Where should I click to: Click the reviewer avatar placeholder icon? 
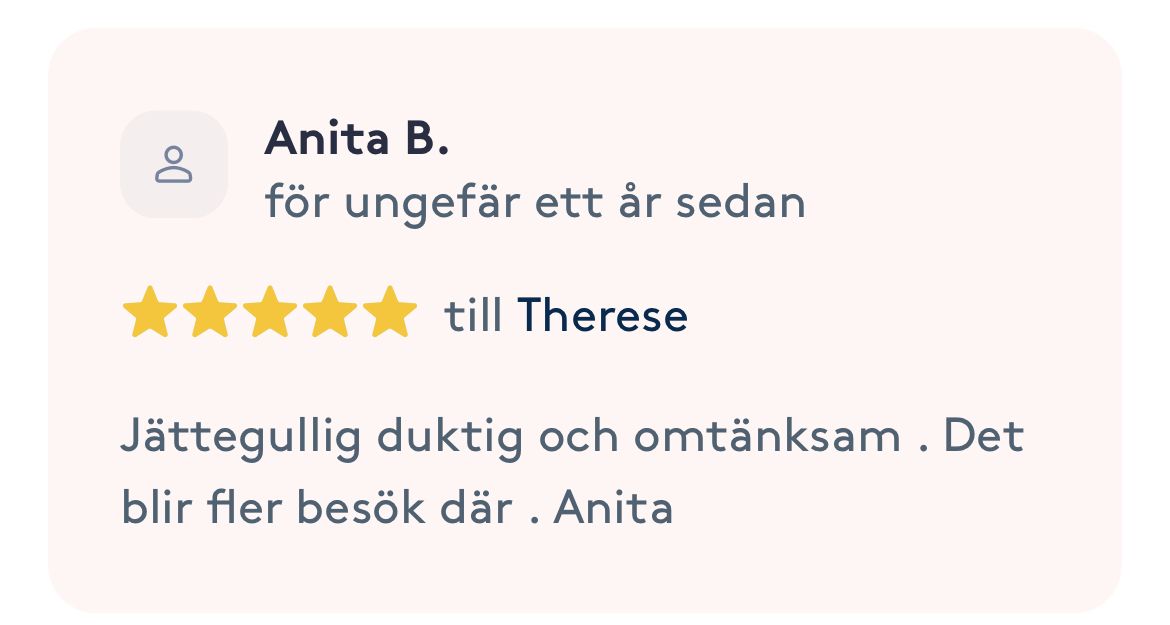(x=174, y=164)
